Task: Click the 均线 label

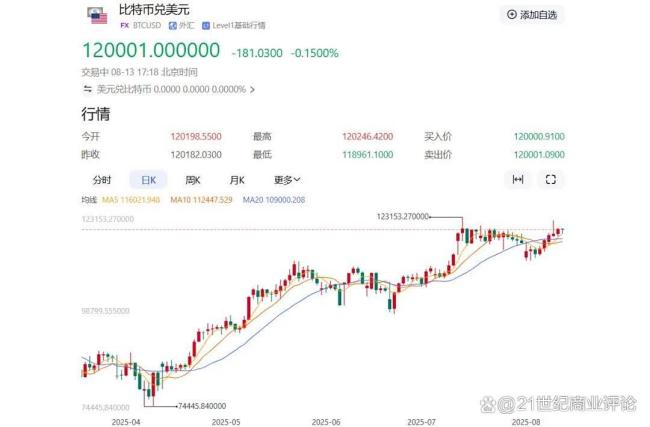Action: tap(89, 200)
